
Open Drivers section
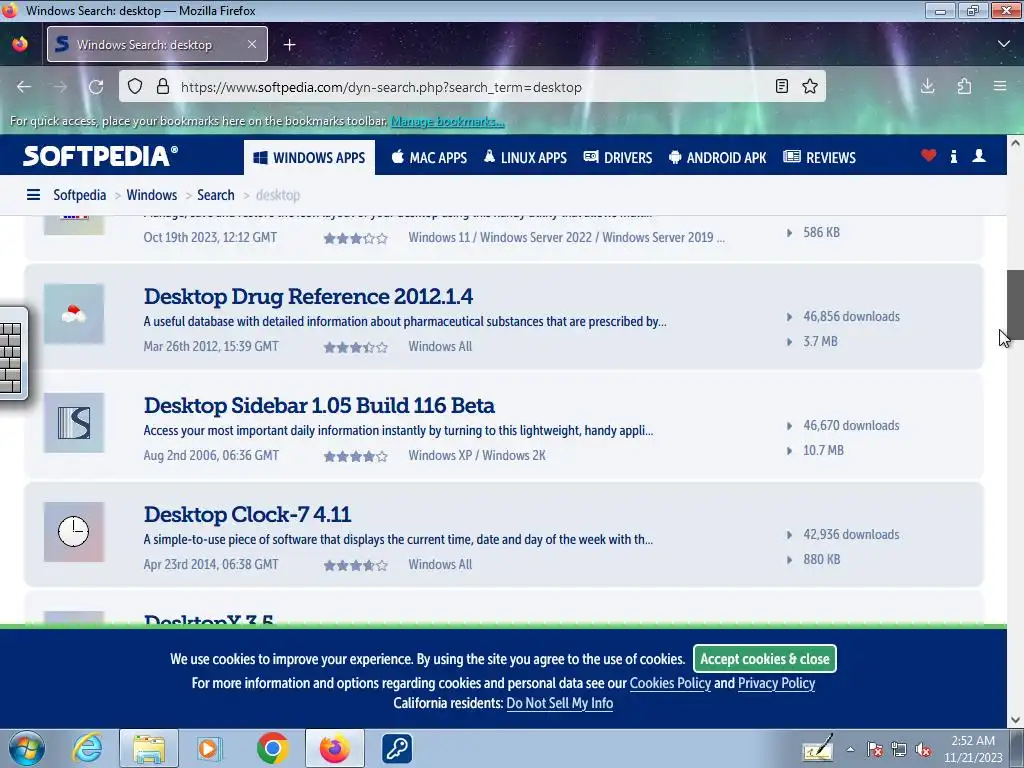click(x=618, y=157)
